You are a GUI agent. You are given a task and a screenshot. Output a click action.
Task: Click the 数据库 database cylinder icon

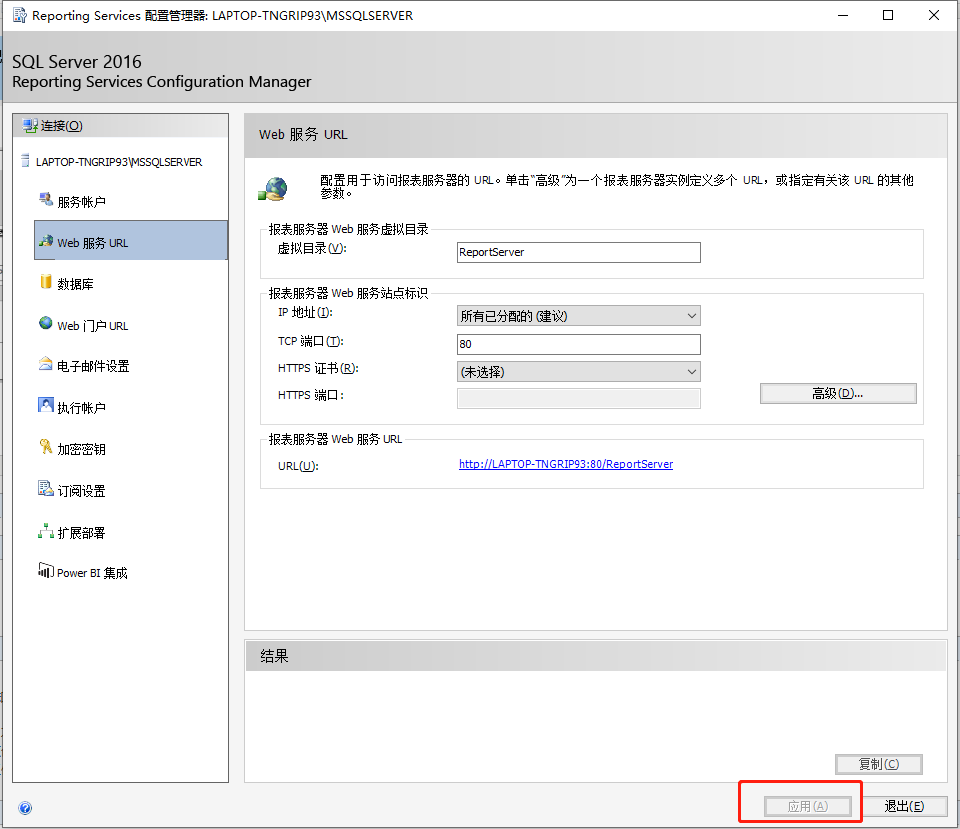[45, 282]
